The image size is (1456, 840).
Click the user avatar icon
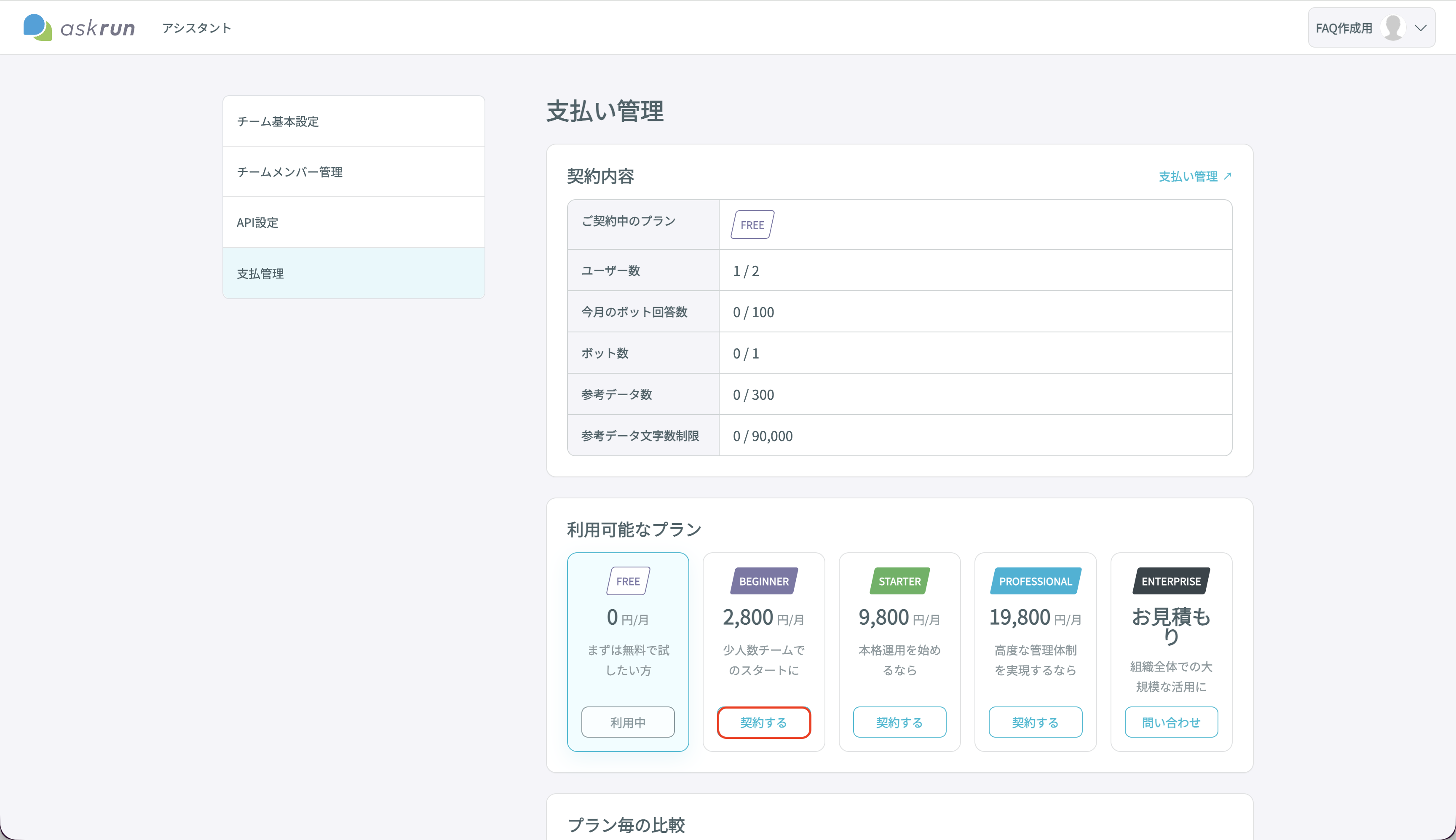click(x=1393, y=28)
